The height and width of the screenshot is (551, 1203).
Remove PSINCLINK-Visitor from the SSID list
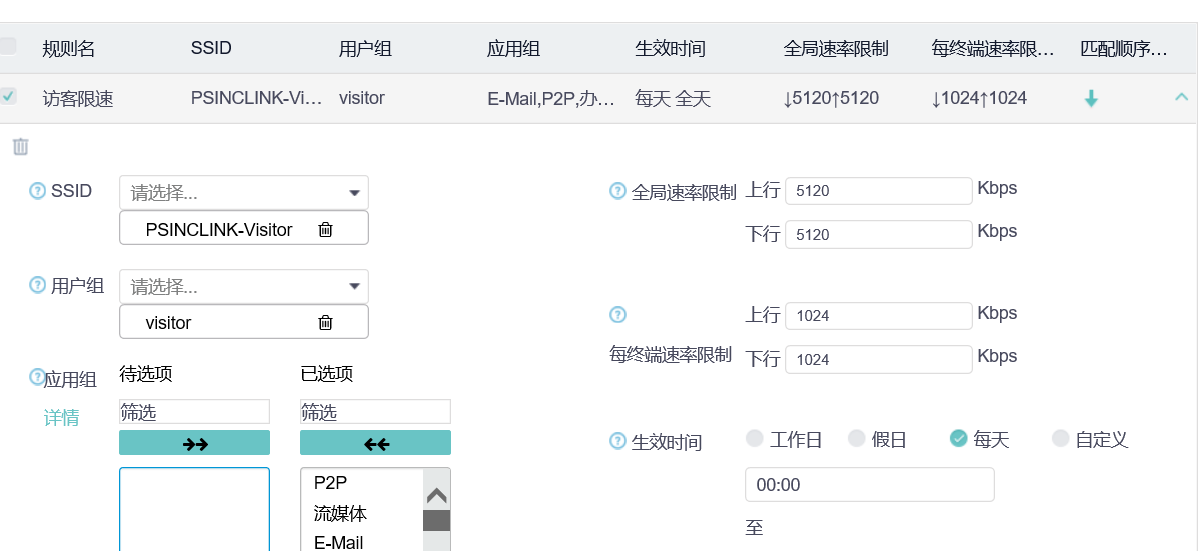coord(325,229)
